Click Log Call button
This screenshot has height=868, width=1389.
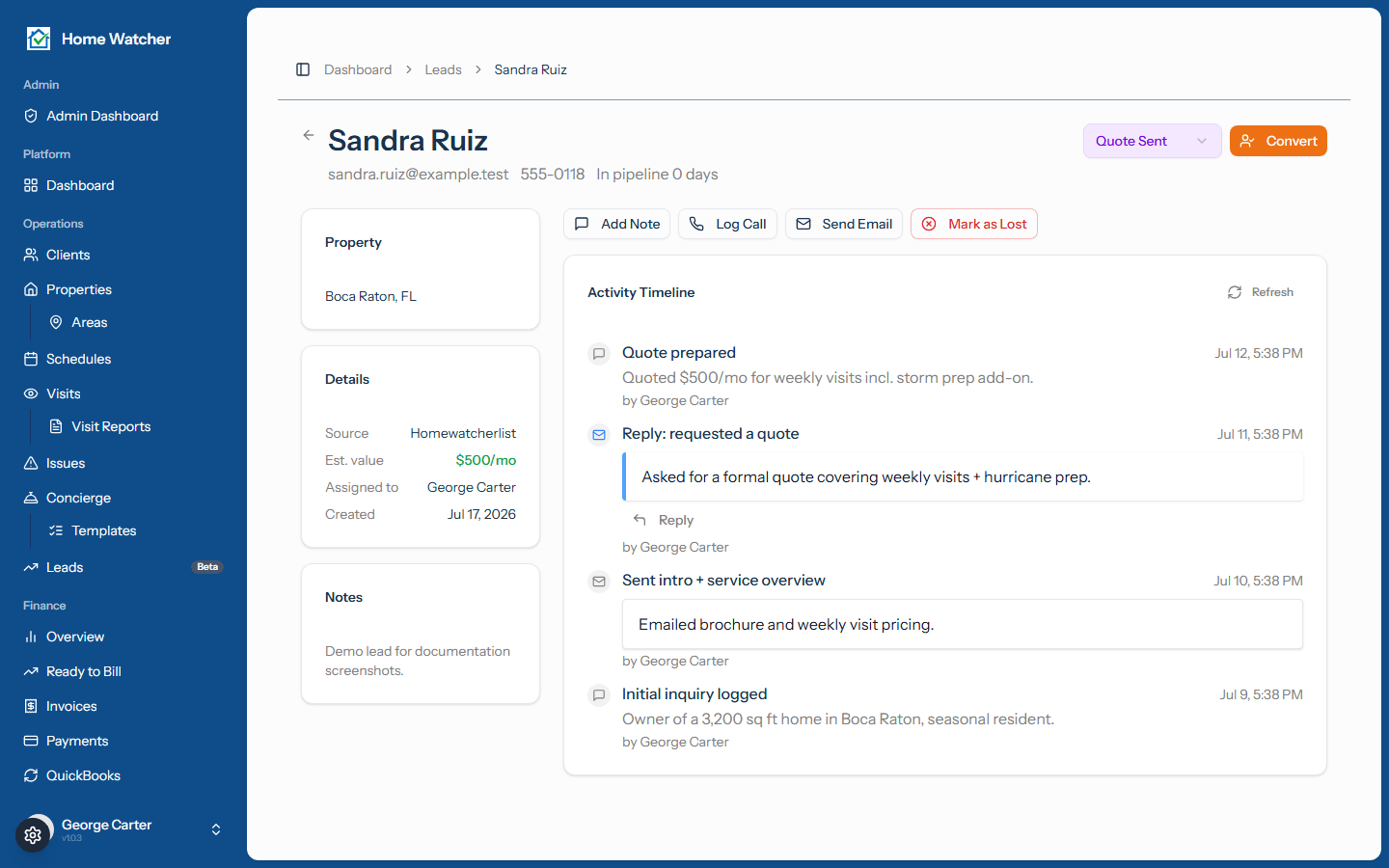728,224
